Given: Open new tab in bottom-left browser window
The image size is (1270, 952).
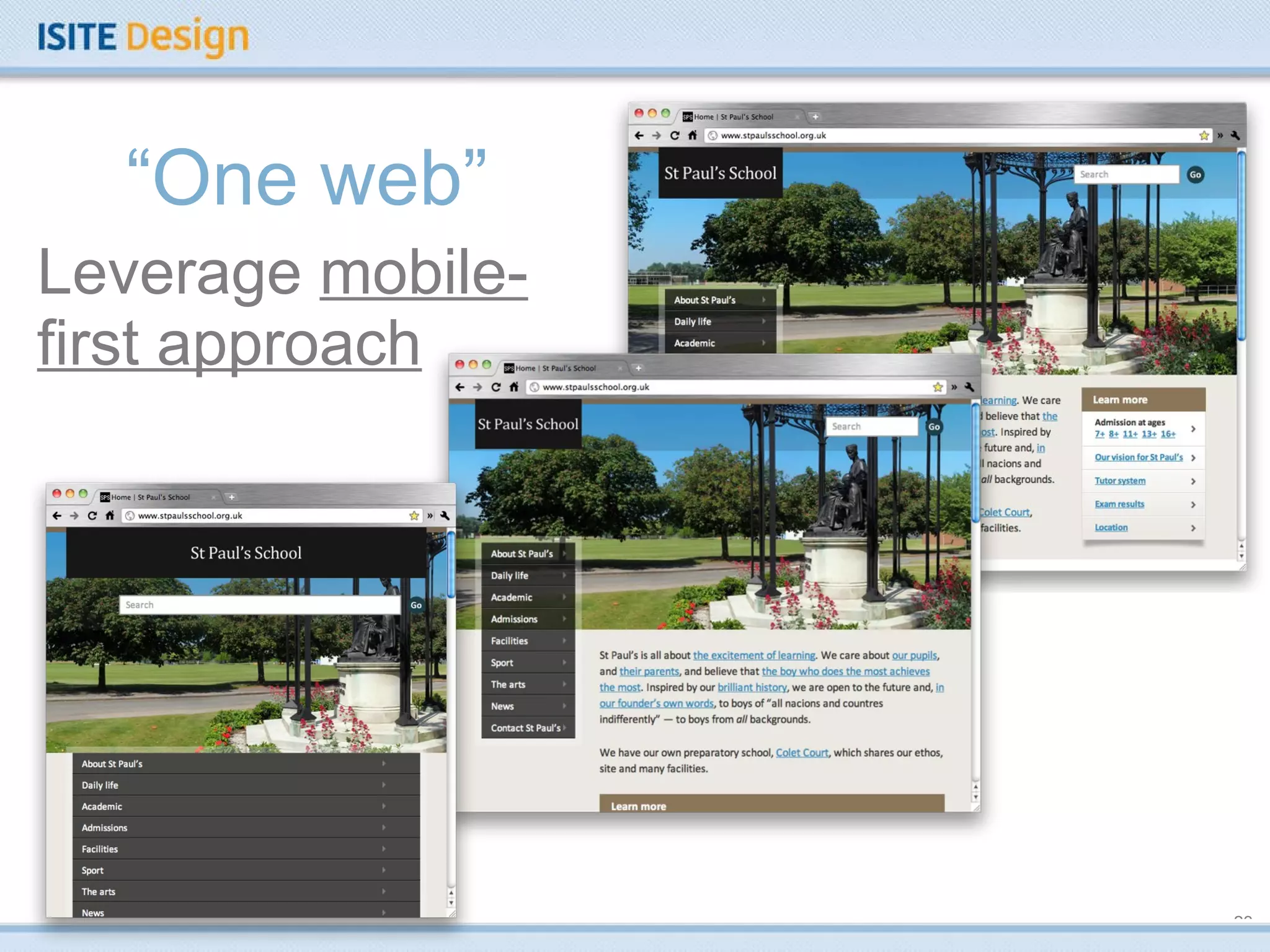Looking at the screenshot, I should [x=231, y=497].
